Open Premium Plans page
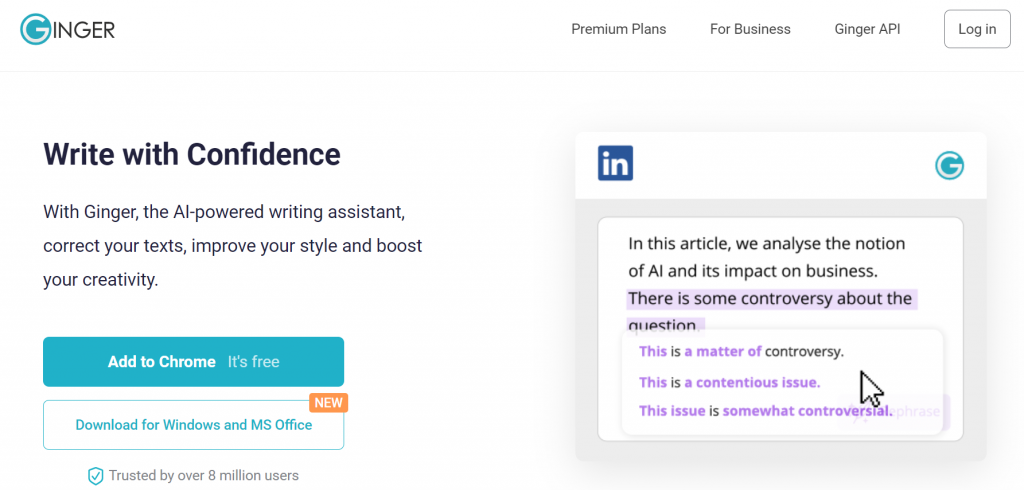1024x490 pixels. coord(618,29)
